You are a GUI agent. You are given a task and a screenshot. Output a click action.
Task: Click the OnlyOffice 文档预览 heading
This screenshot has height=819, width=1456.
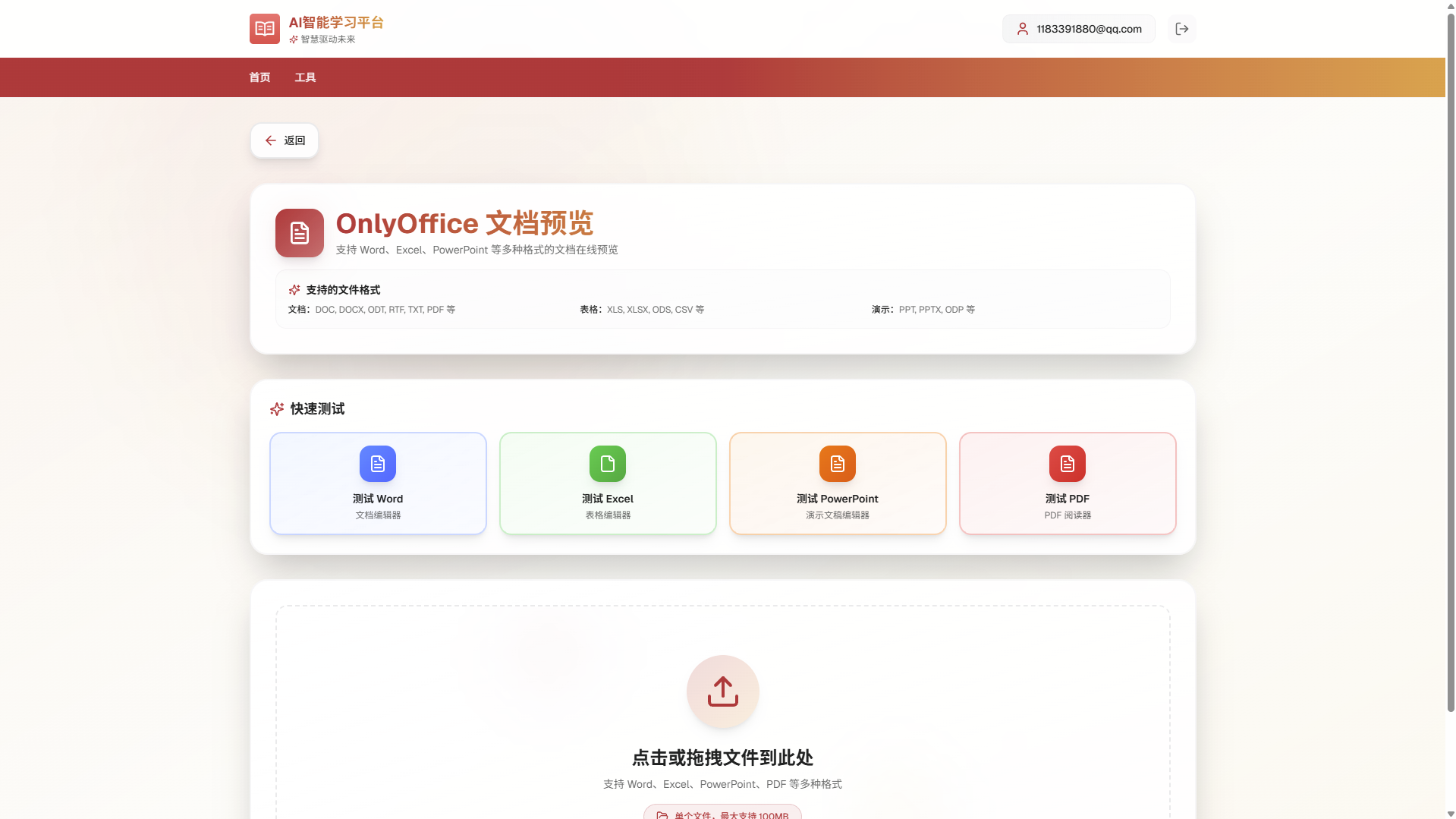[464, 223]
